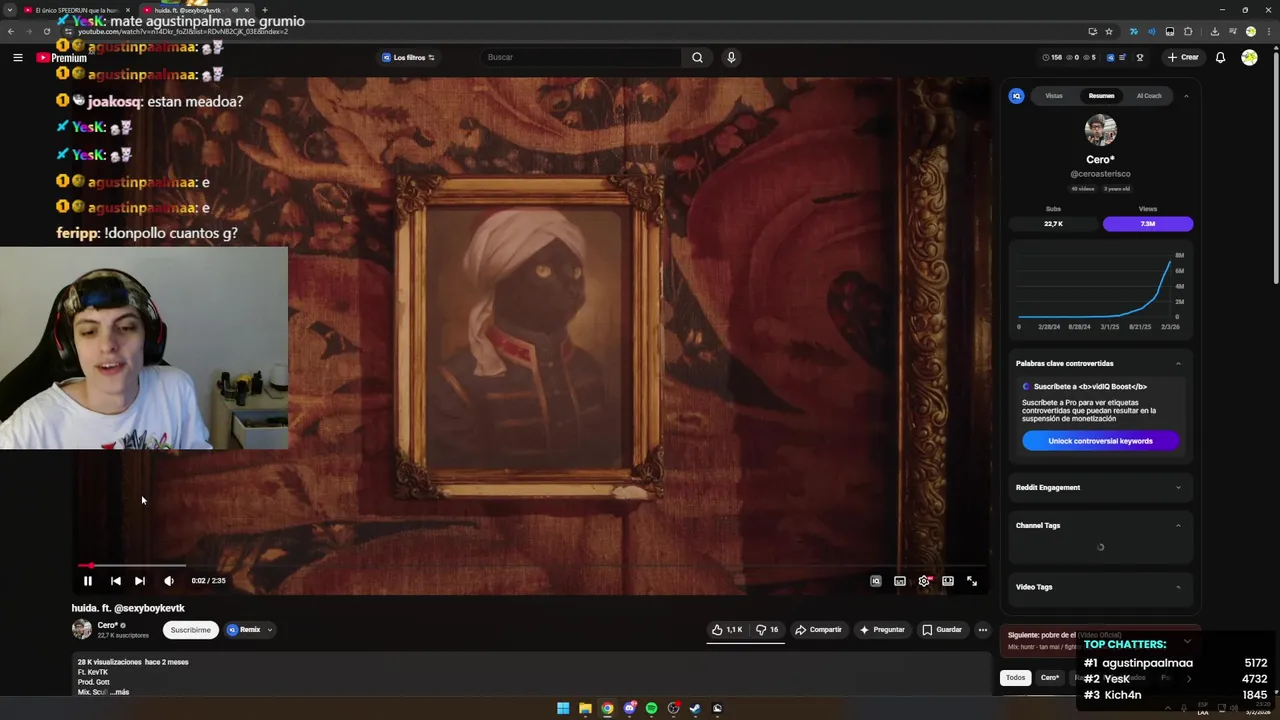This screenshot has width=1280, height=720.
Task: Click the Preguntar button
Action: [x=882, y=630]
